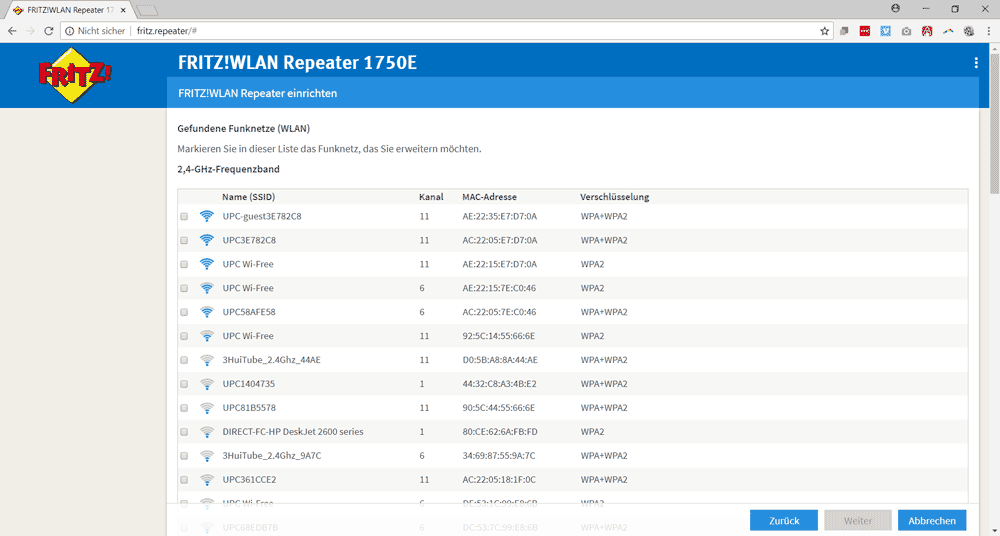This screenshot has width=1000, height=536.
Task: Select the UPC-guest3E782C8 network checkbox
Action: pos(184,217)
